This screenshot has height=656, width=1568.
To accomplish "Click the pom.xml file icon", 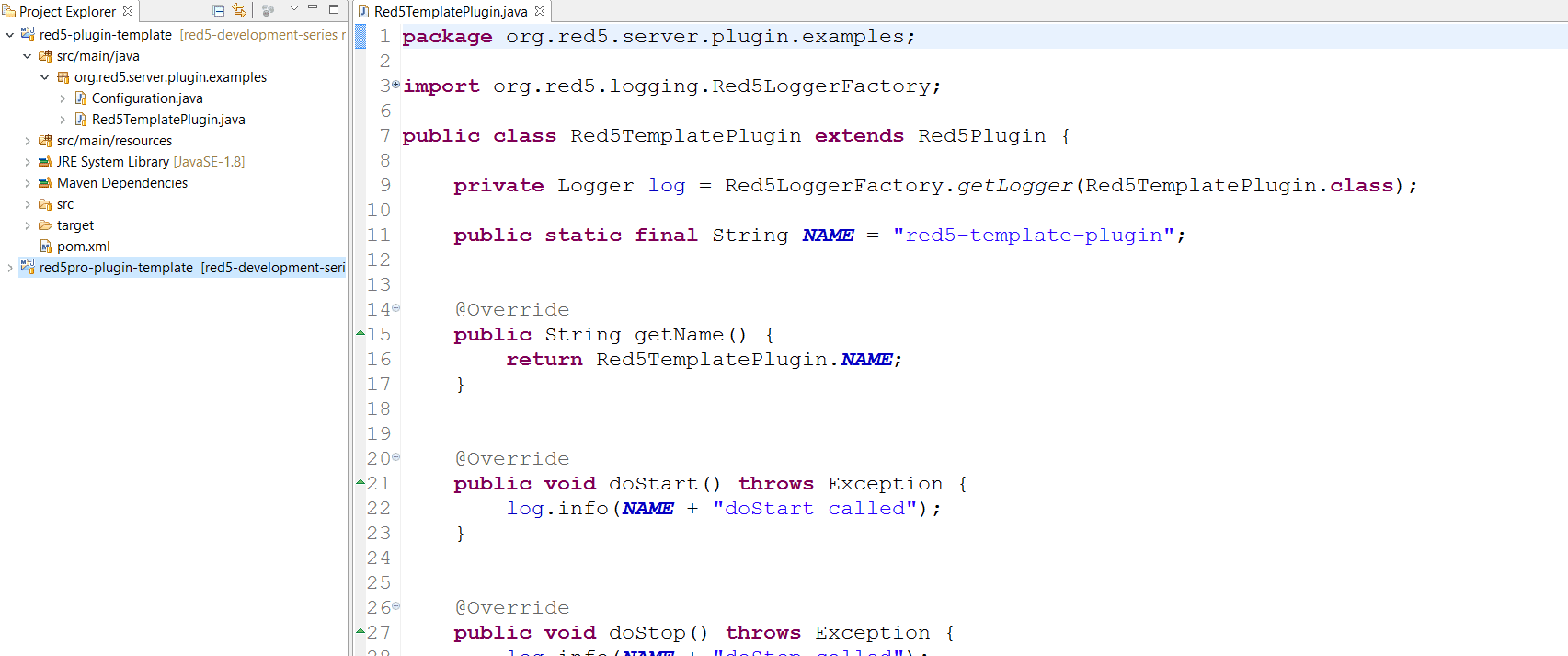I will [x=46, y=247].
